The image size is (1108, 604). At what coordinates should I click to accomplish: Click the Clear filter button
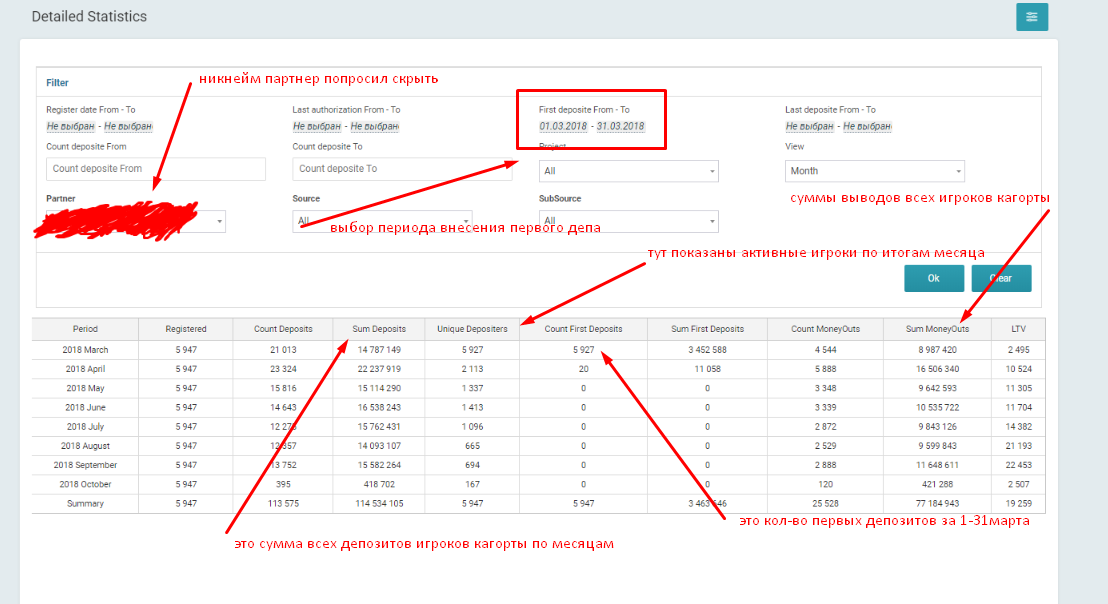1001,278
